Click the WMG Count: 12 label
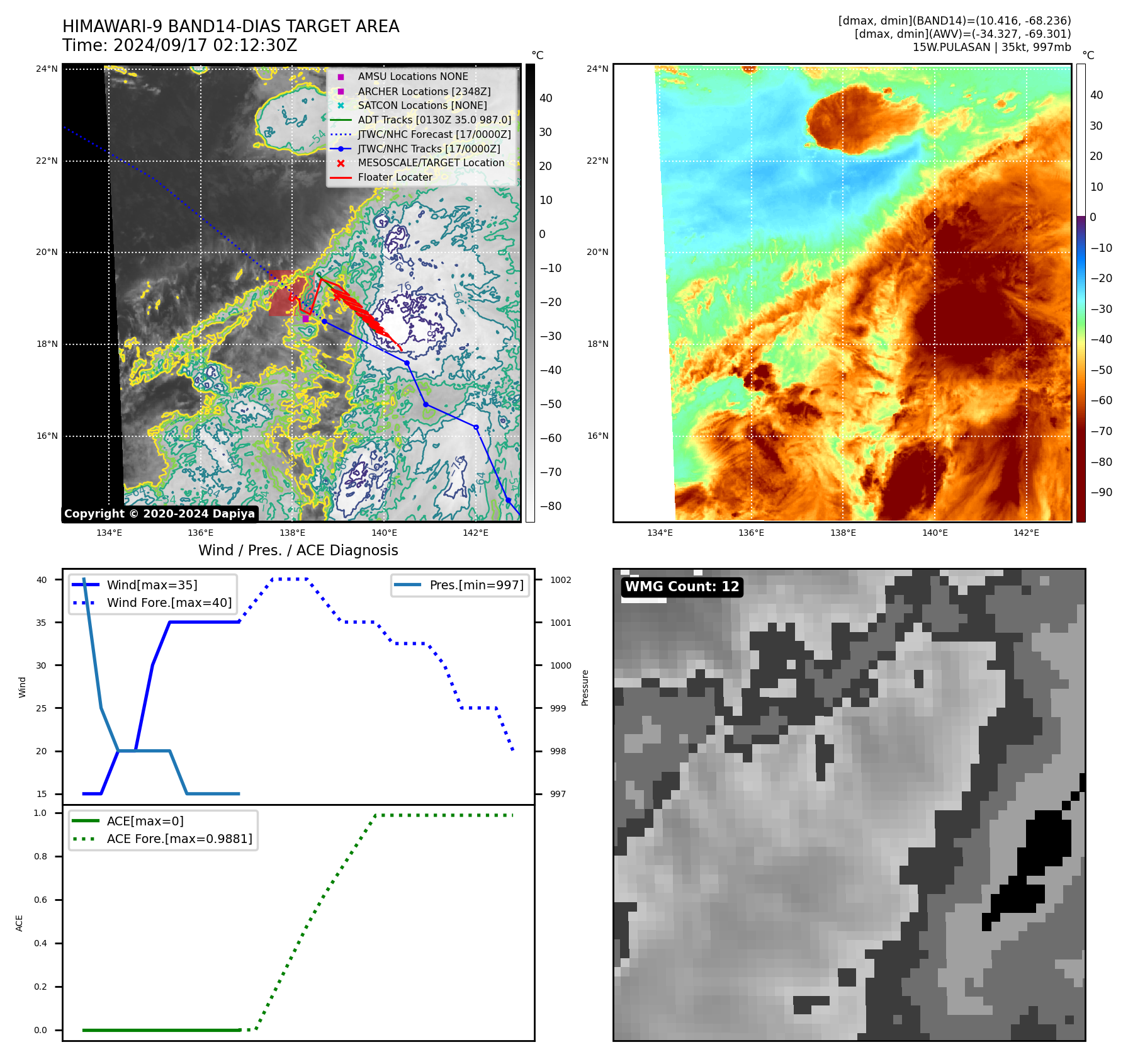Screen dimensions: 1128x1064 682,587
